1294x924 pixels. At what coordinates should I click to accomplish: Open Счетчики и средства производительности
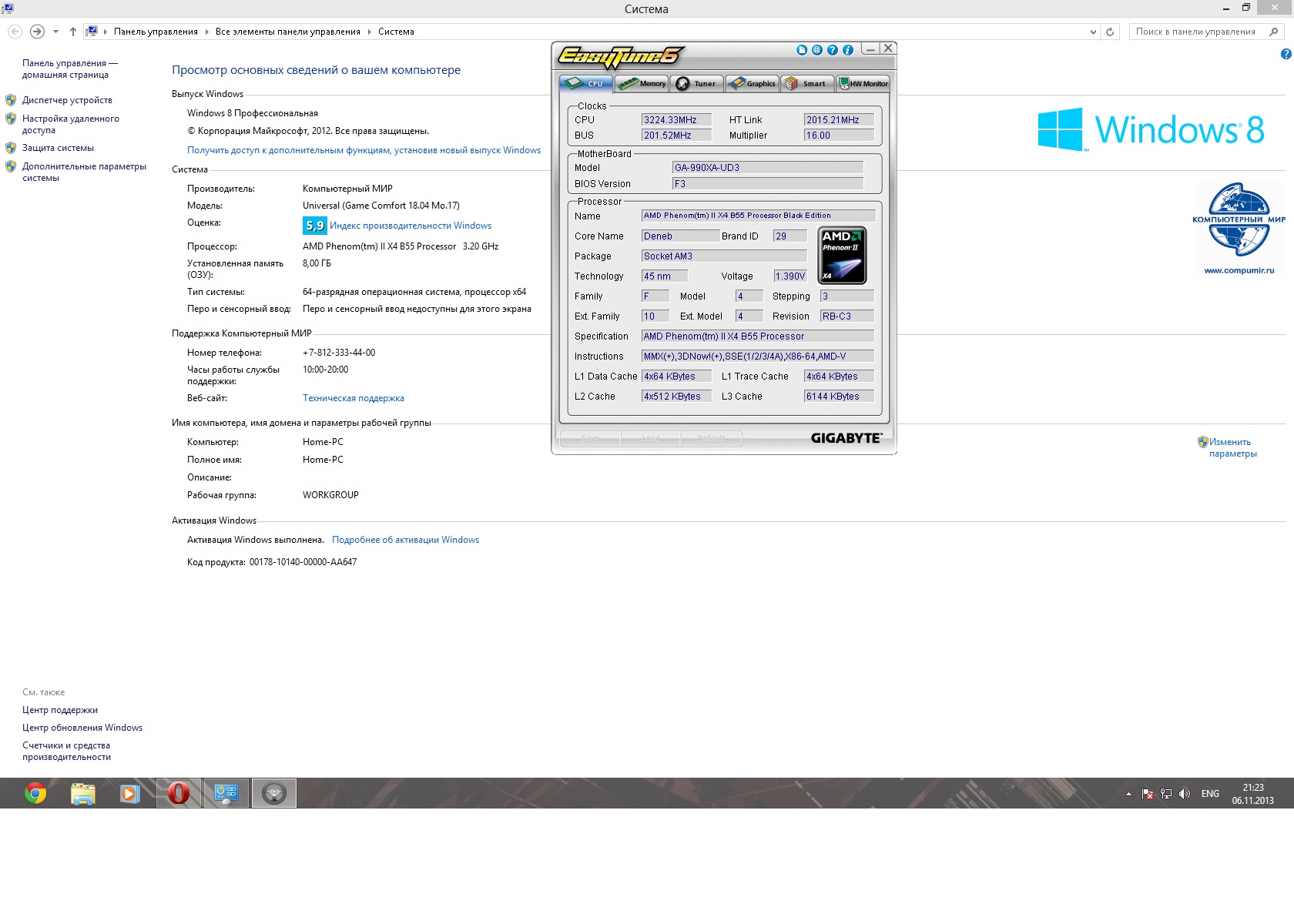pos(66,752)
